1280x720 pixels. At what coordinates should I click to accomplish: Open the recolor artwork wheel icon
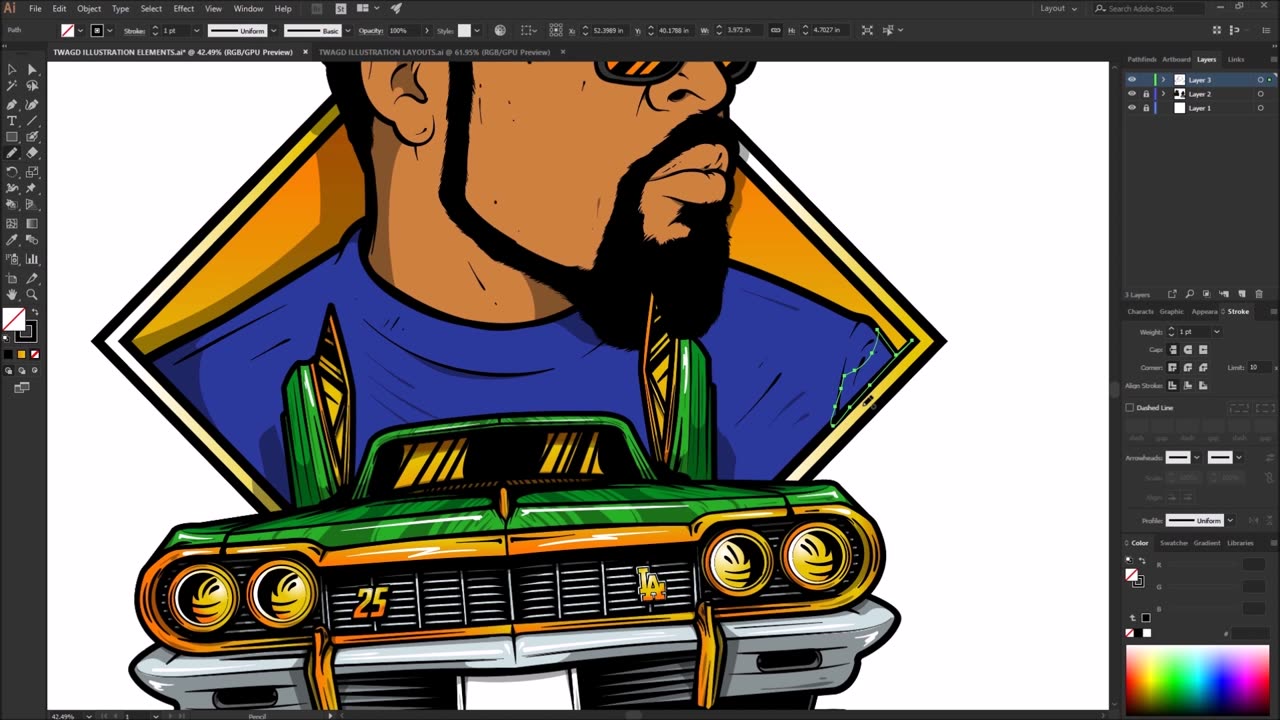(x=500, y=31)
